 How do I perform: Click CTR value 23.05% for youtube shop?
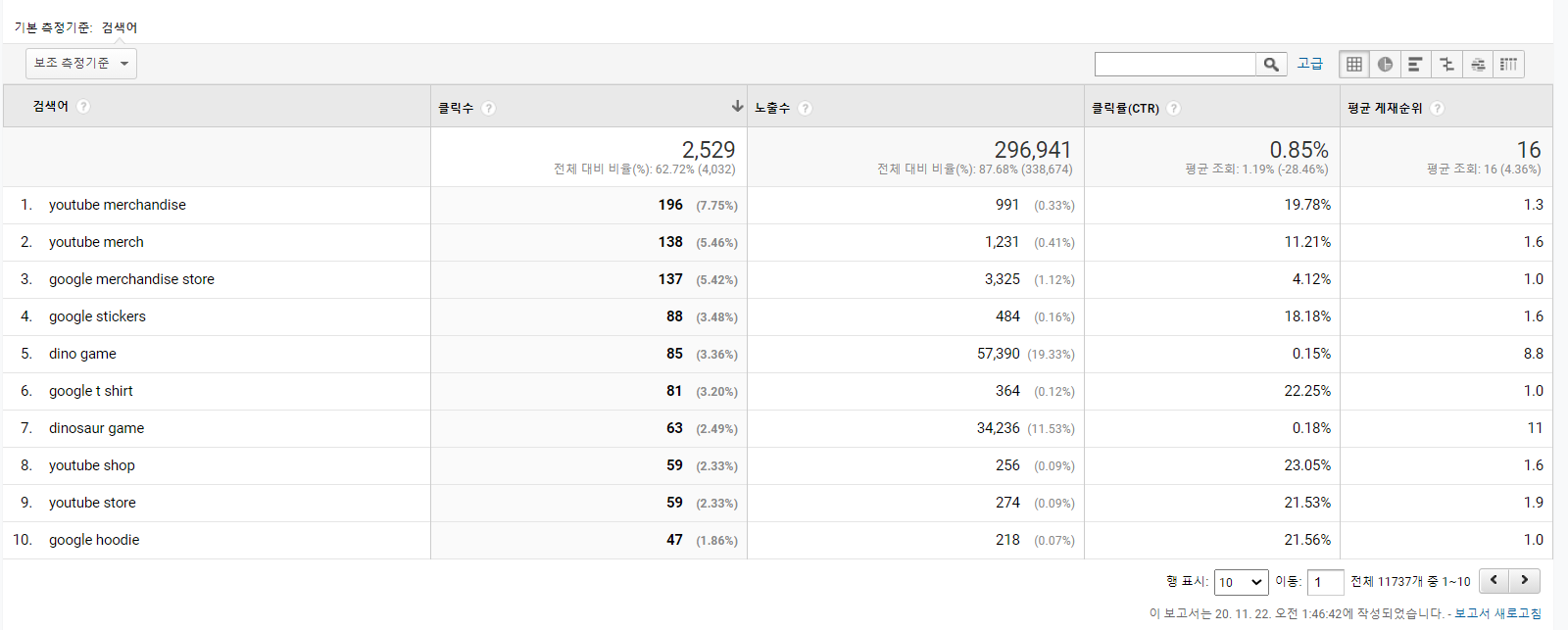(x=1307, y=465)
